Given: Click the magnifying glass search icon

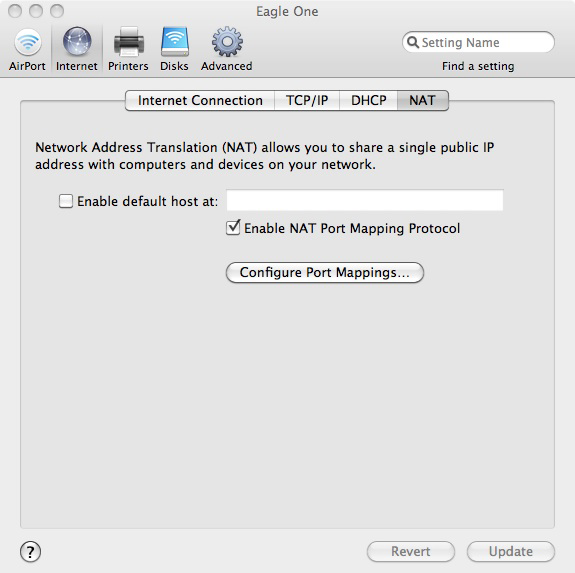Looking at the screenshot, I should (413, 42).
